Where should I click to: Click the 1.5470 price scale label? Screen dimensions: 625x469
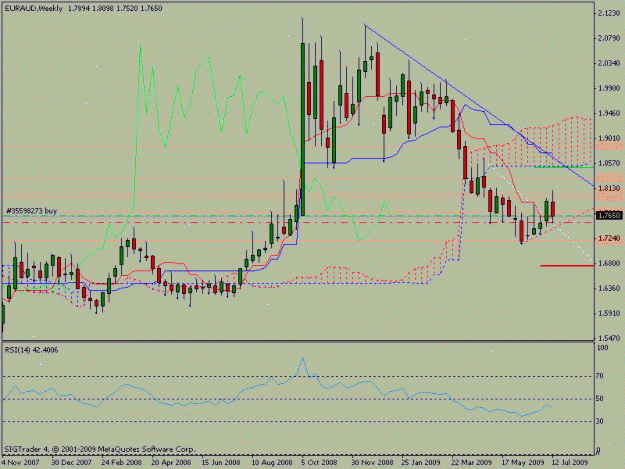point(609,338)
